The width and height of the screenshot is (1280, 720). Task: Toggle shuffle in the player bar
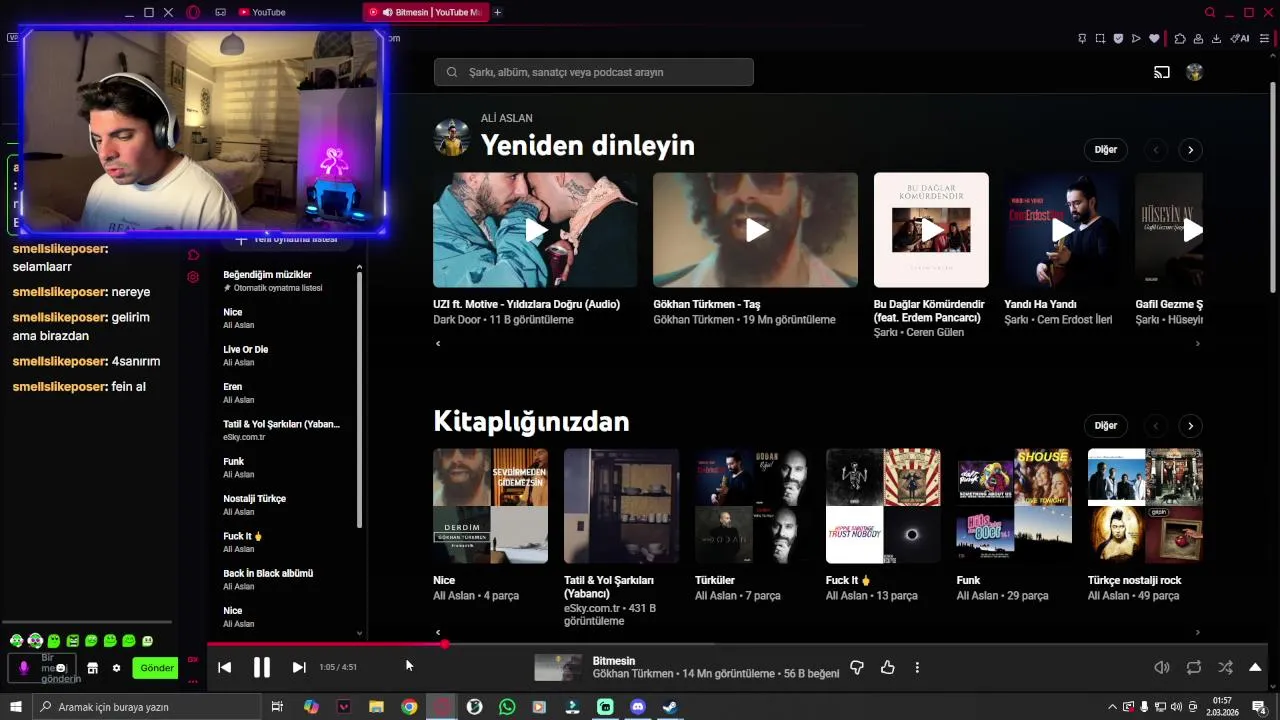[x=1225, y=667]
